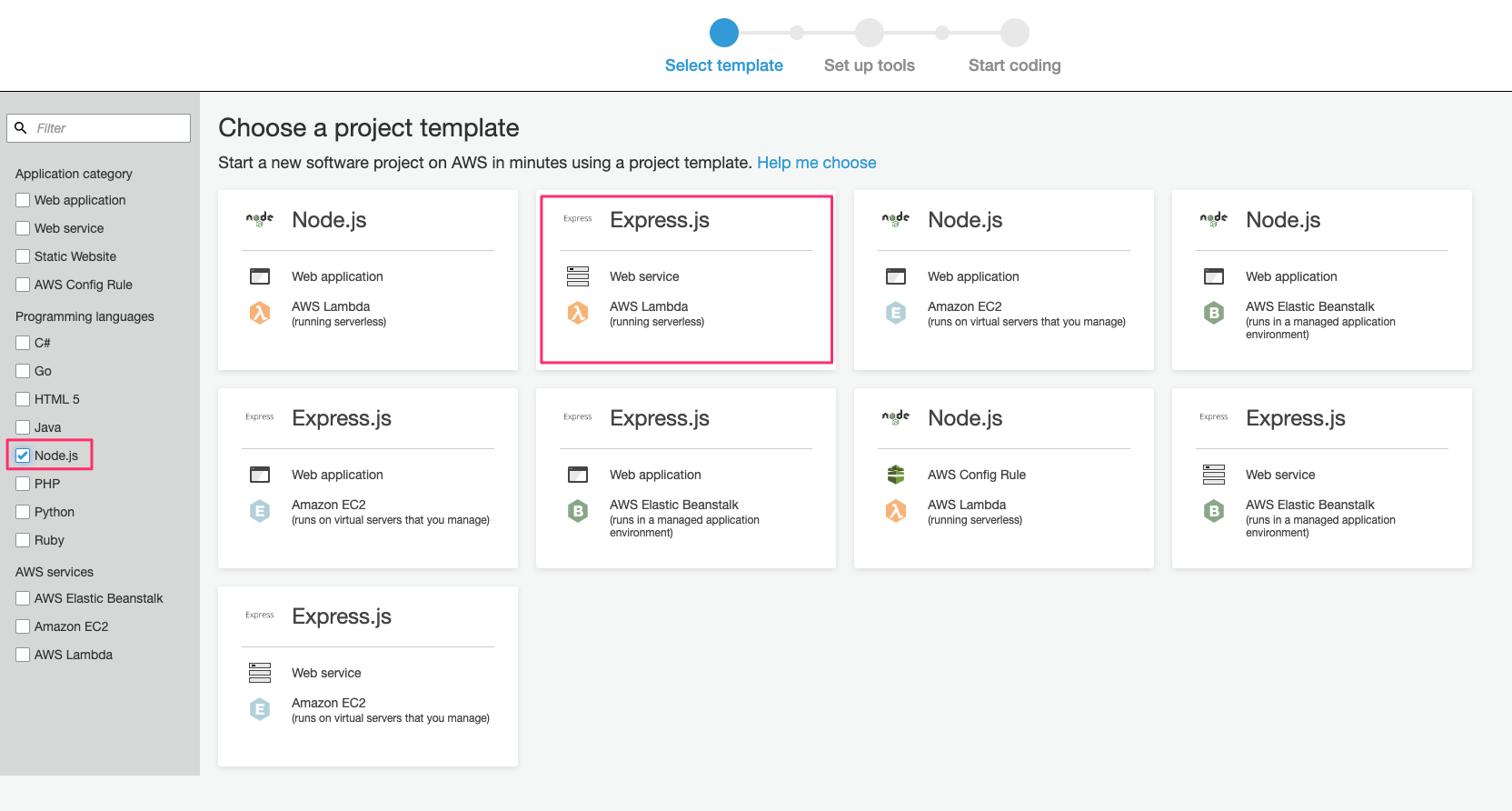
Task: Click Node.js logo on AWS Config Rule card
Action: coord(896,417)
